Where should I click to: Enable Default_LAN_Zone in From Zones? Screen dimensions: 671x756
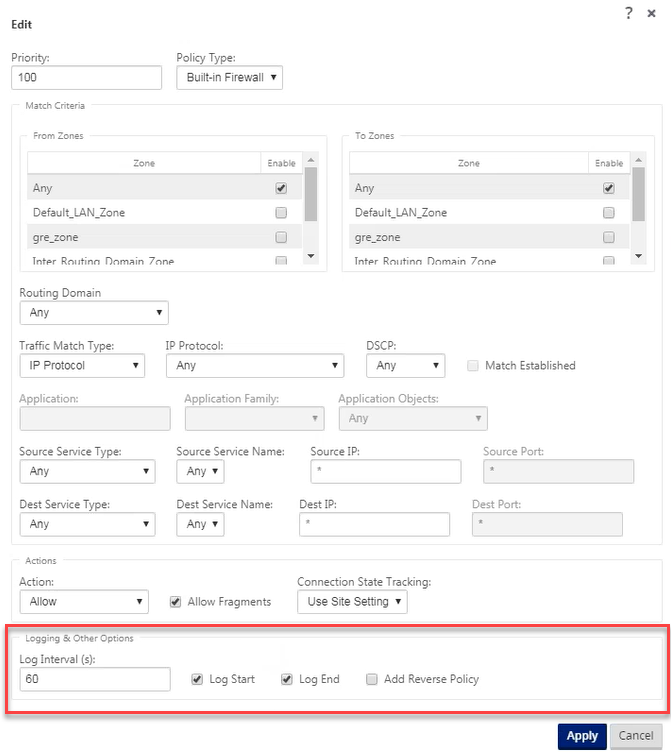click(x=281, y=213)
